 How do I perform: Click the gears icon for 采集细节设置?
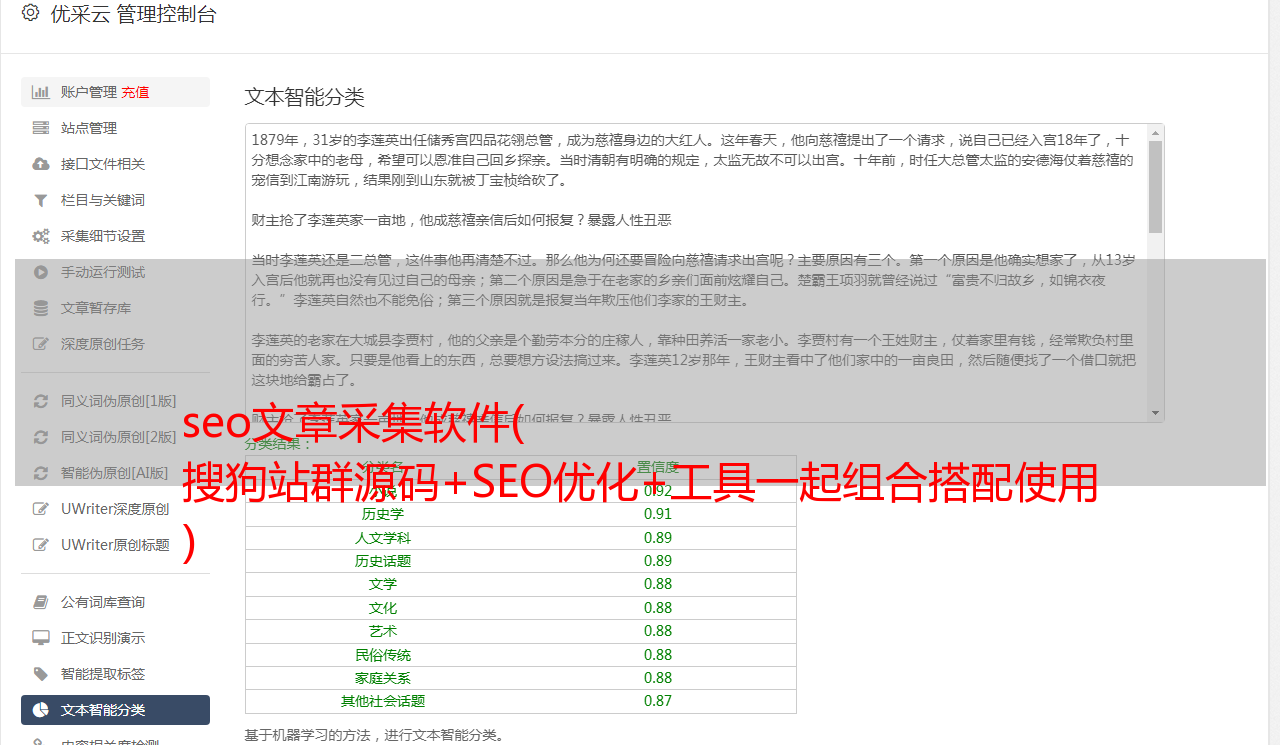click(41, 236)
